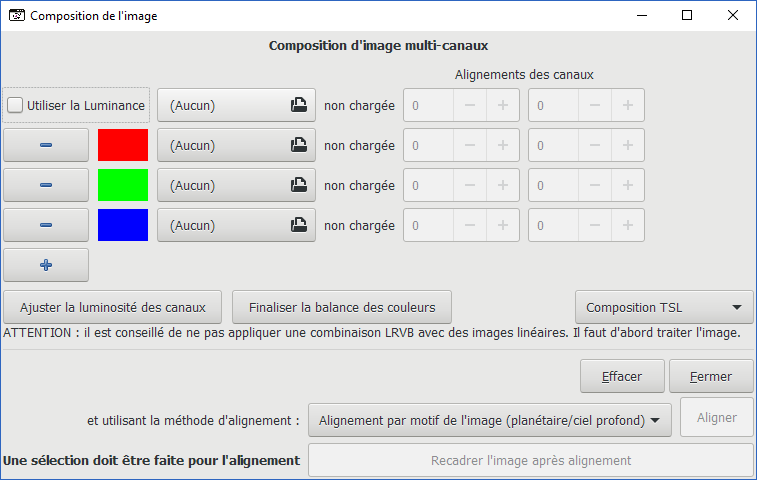757x480 pixels.
Task: Click the Composition de l'image window icon
Action: pos(17,15)
